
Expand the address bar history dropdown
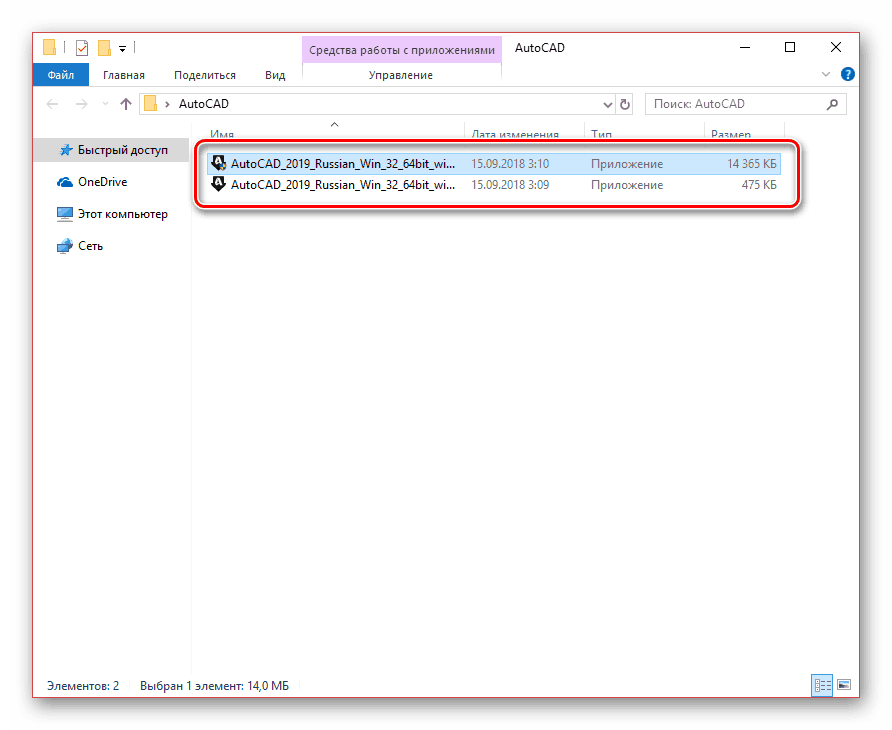(x=608, y=105)
